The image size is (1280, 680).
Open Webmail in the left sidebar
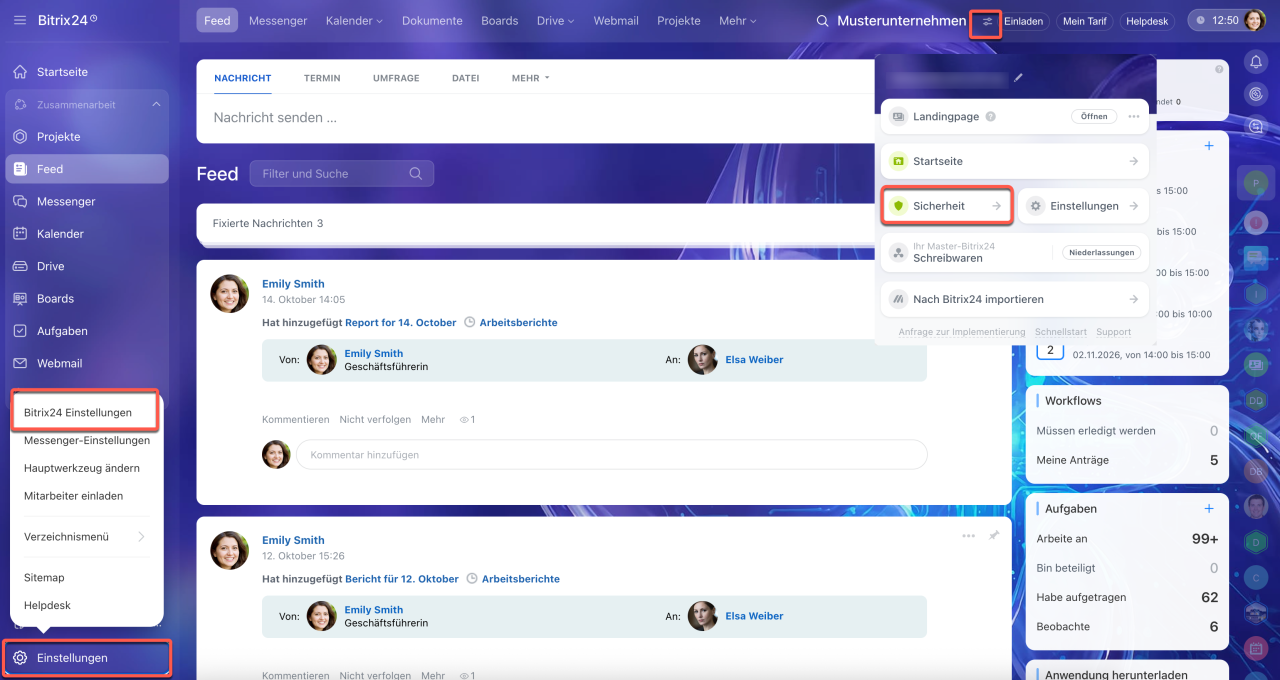tap(87, 363)
